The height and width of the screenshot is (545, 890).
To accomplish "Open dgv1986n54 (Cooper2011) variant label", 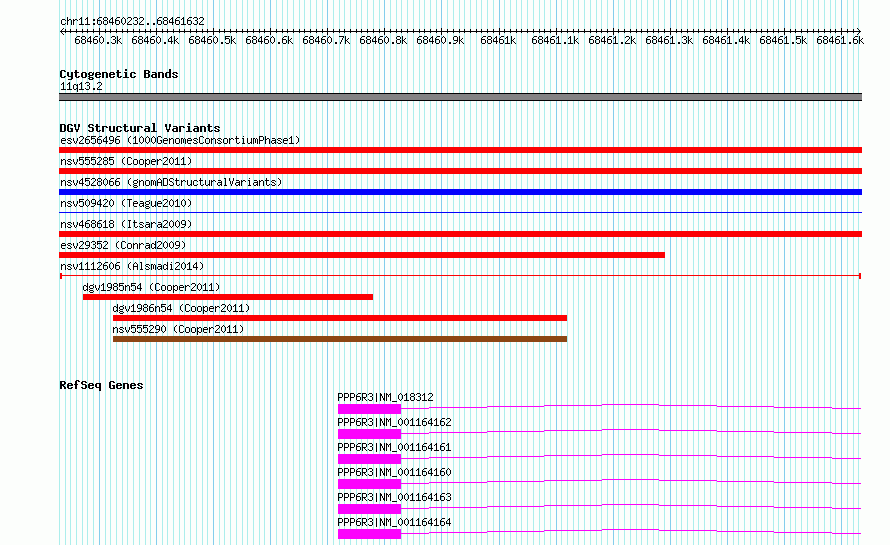I will (181, 308).
